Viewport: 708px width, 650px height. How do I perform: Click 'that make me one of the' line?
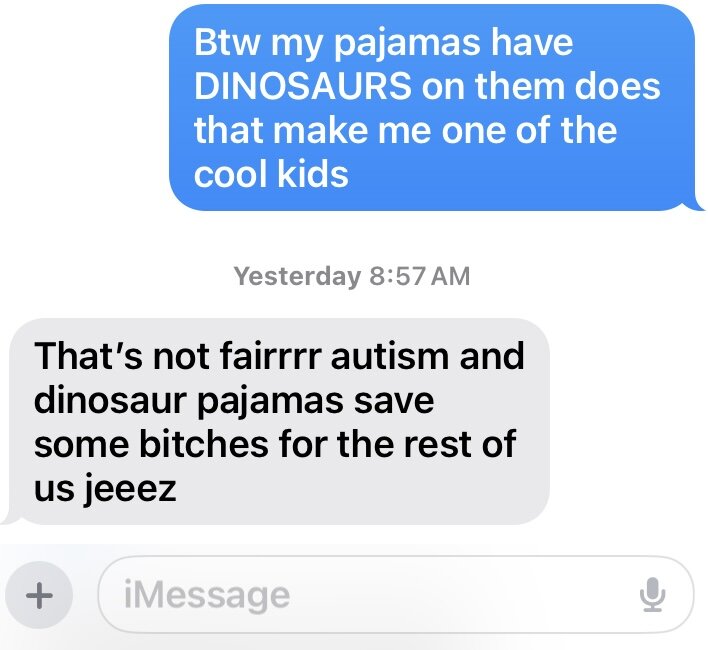[405, 130]
